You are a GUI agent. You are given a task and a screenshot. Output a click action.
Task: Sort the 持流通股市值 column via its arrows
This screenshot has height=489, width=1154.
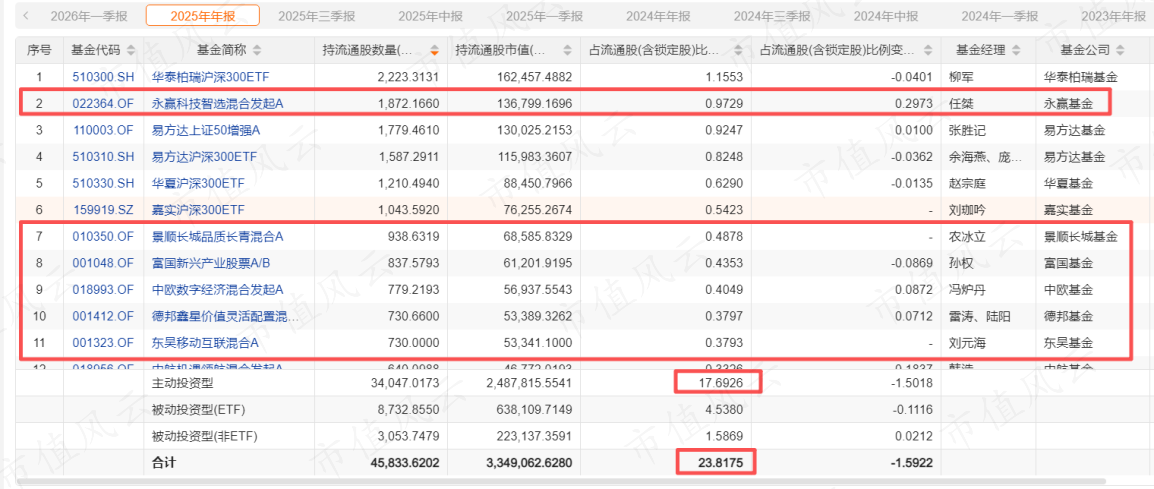(567, 50)
